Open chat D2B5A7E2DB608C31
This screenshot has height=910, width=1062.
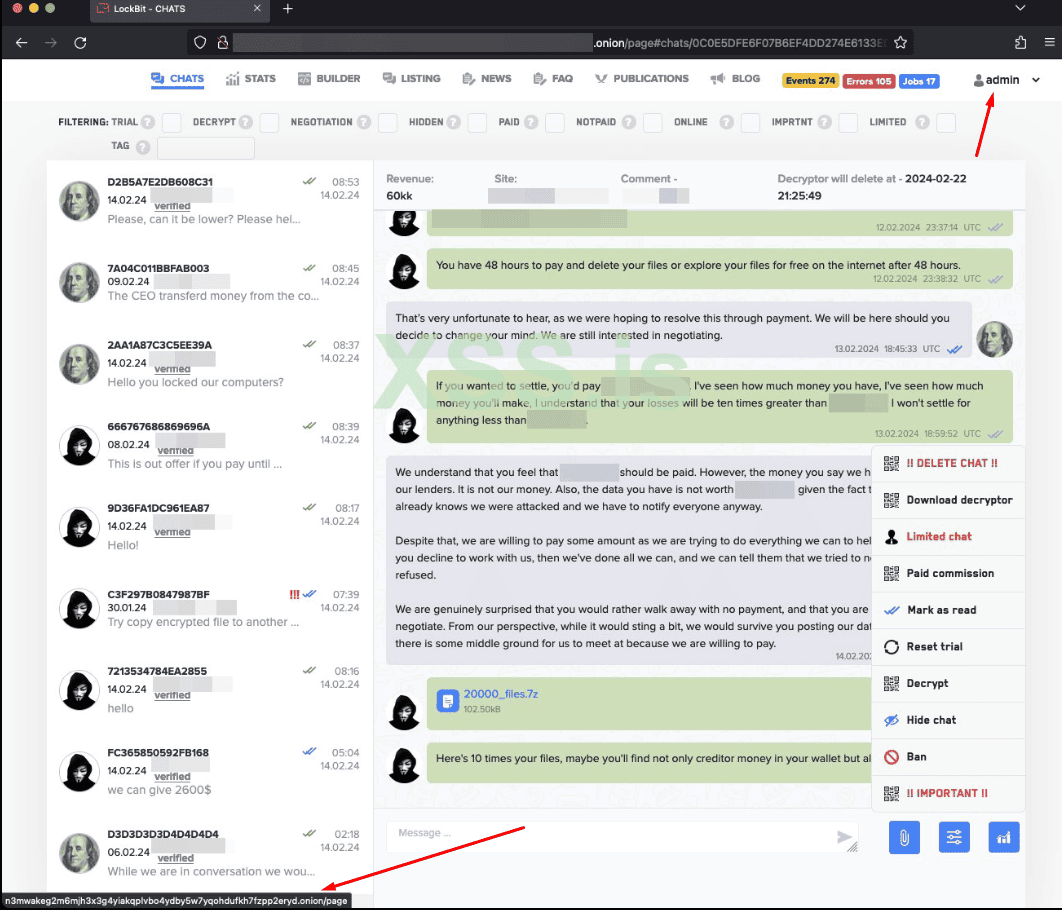(x=210, y=200)
